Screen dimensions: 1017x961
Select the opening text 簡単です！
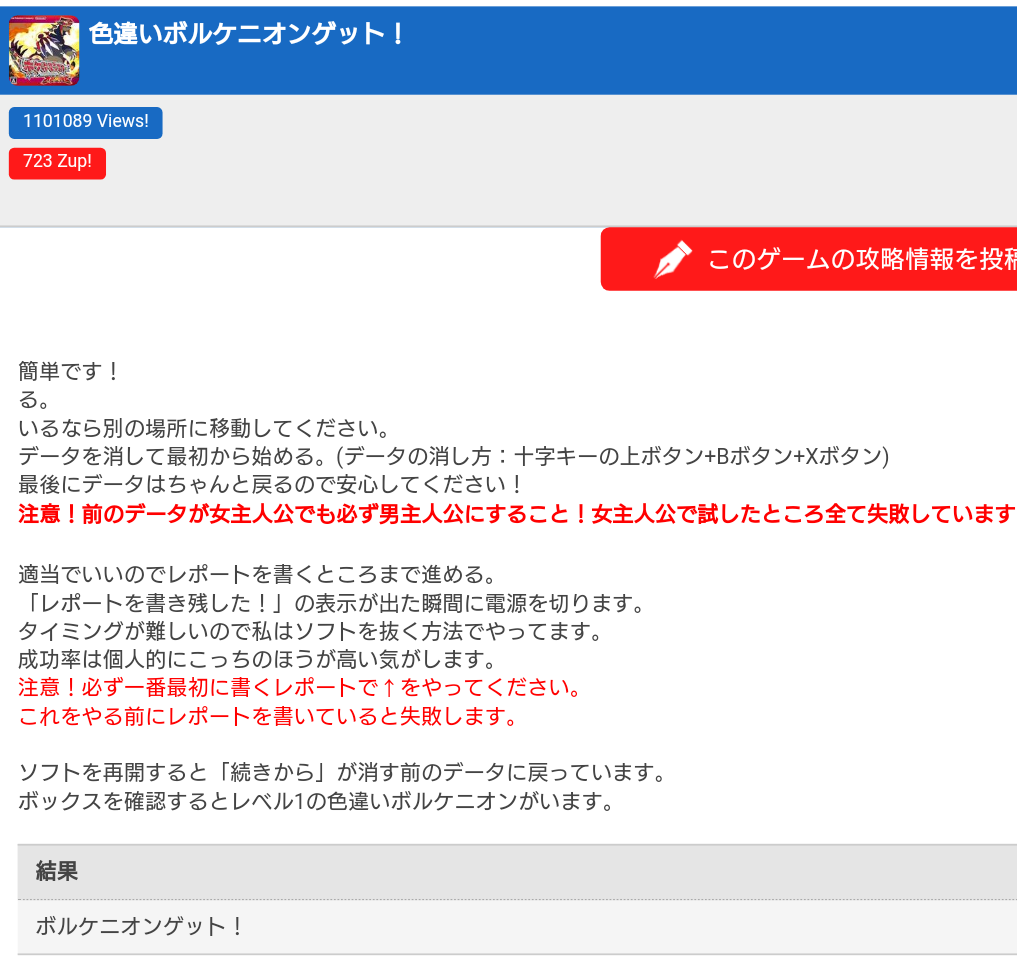pos(70,372)
